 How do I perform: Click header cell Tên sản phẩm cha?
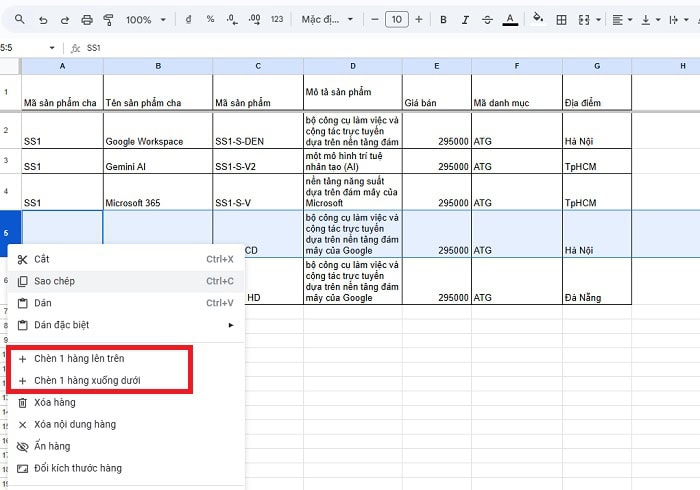pyautogui.click(x=158, y=92)
